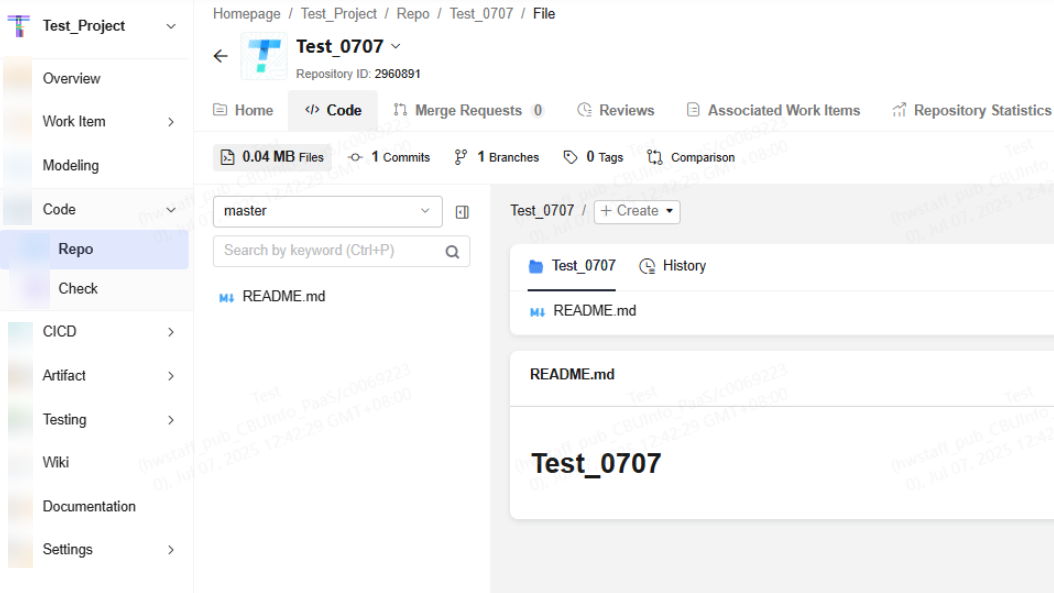Screen dimensions: 1054x593
Task: Click the Merge Requests count badge 0
Action: 537,110
